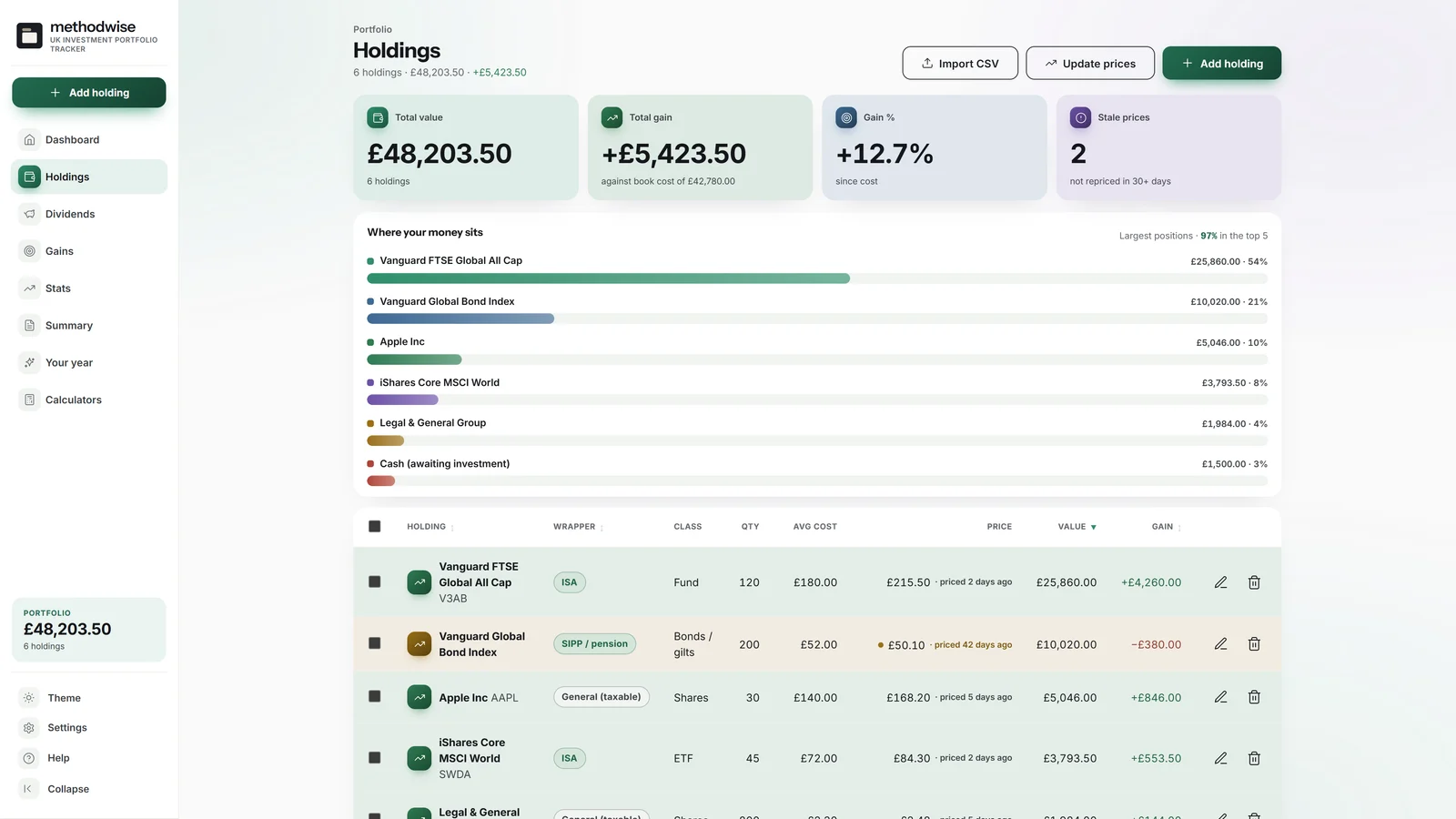Click the Stats trend icon in sidebar
Screen dimensions: 1456x819
(30, 288)
